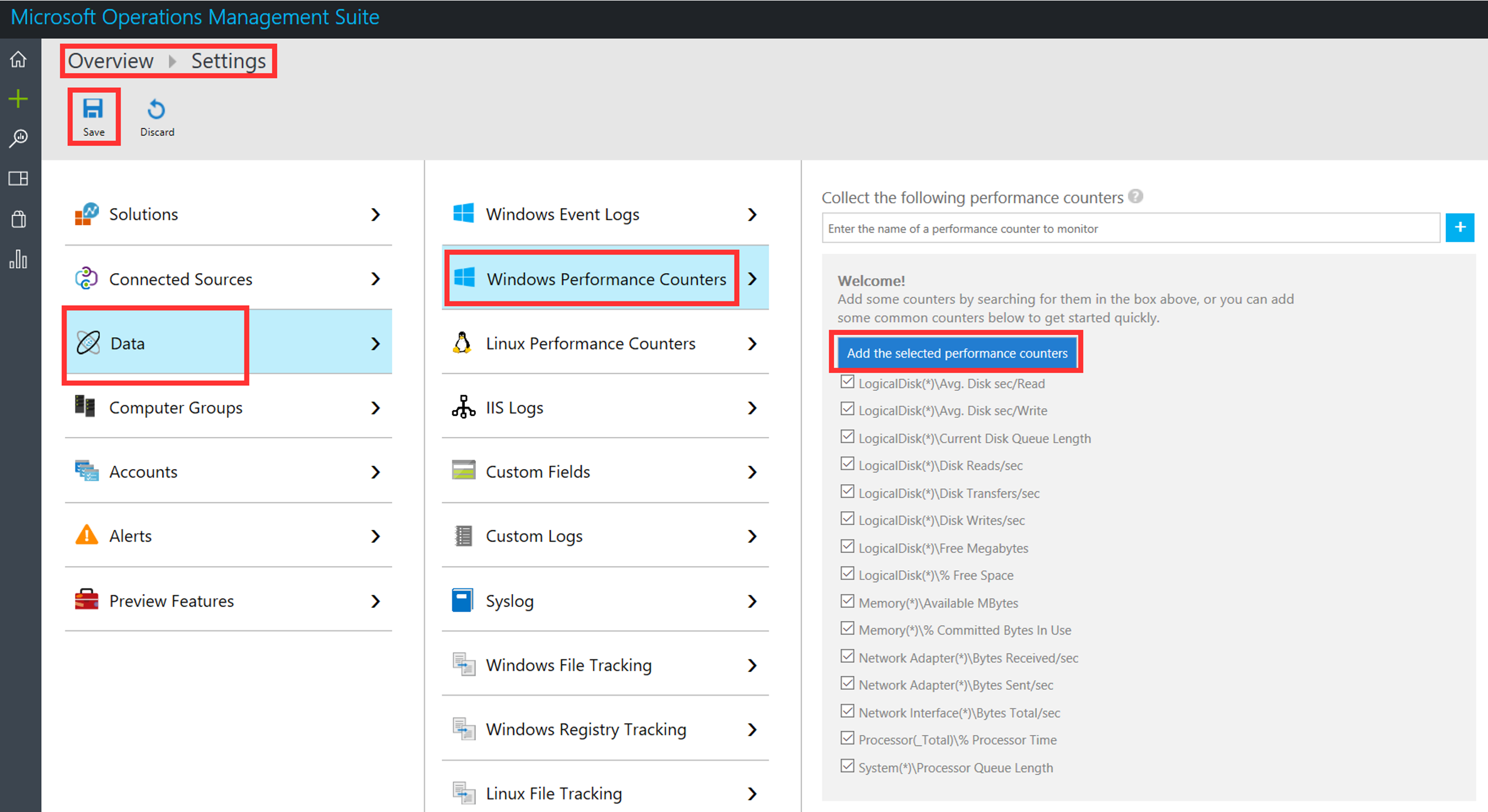Open the Usage bar chart icon
This screenshot has width=1488, height=812.
[19, 258]
